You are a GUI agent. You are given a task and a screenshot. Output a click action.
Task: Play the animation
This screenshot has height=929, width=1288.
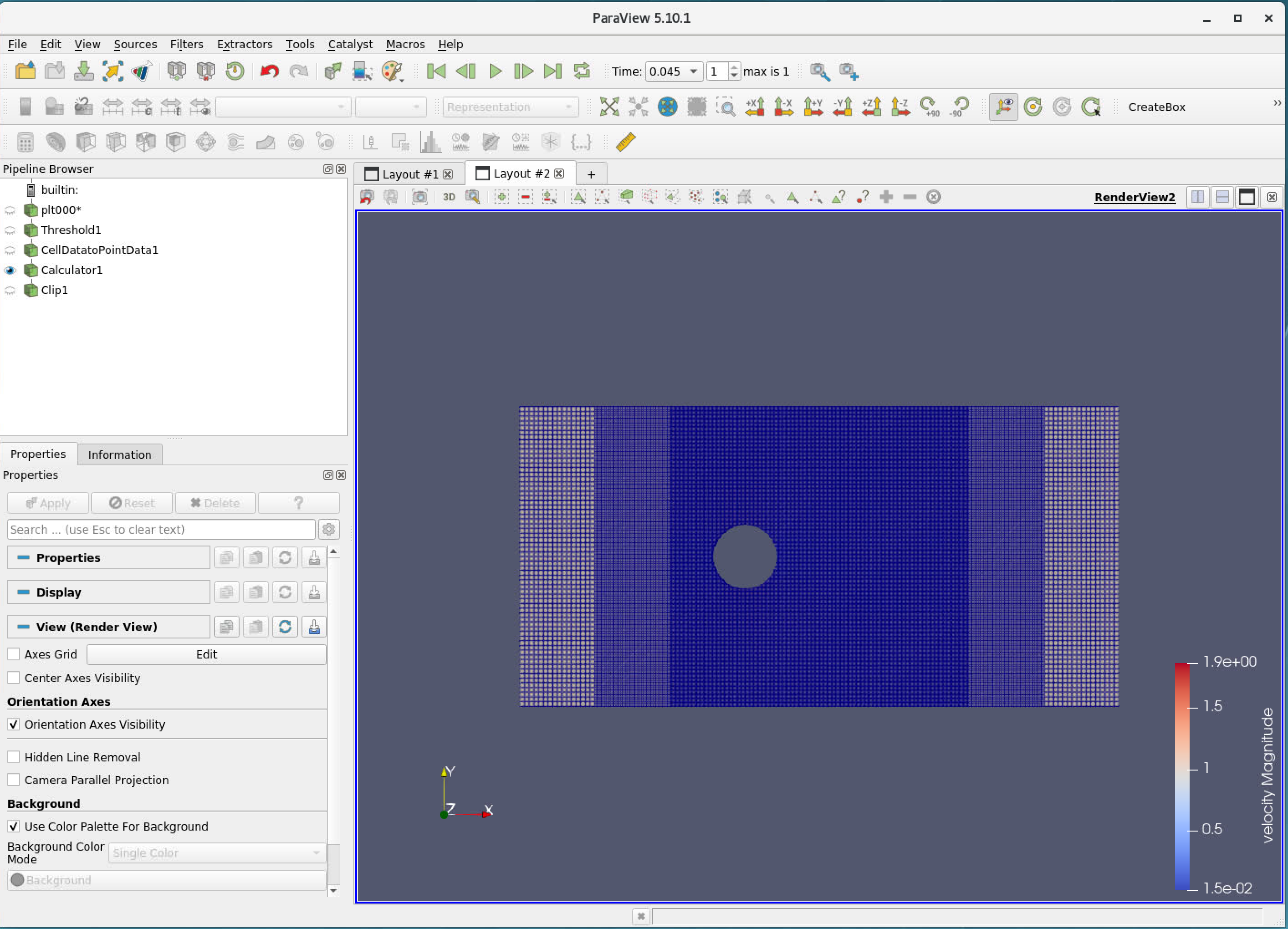tap(495, 71)
